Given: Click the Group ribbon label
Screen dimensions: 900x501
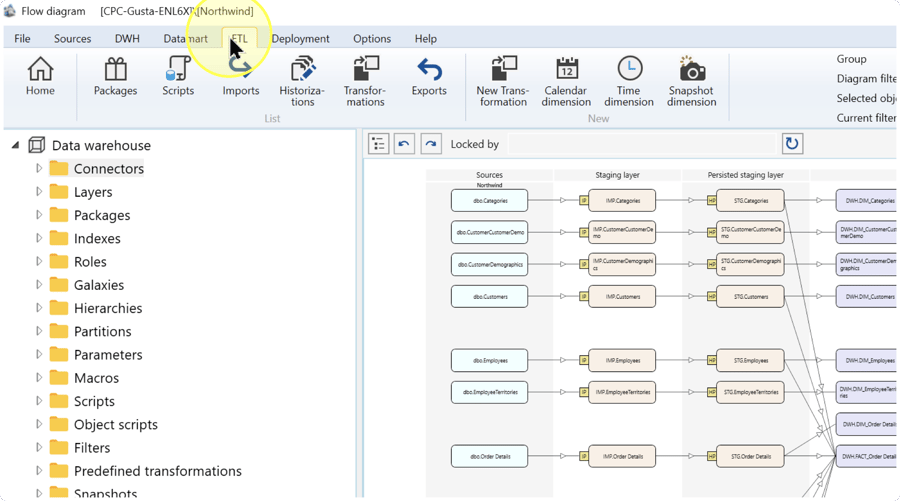Looking at the screenshot, I should [x=851, y=59].
